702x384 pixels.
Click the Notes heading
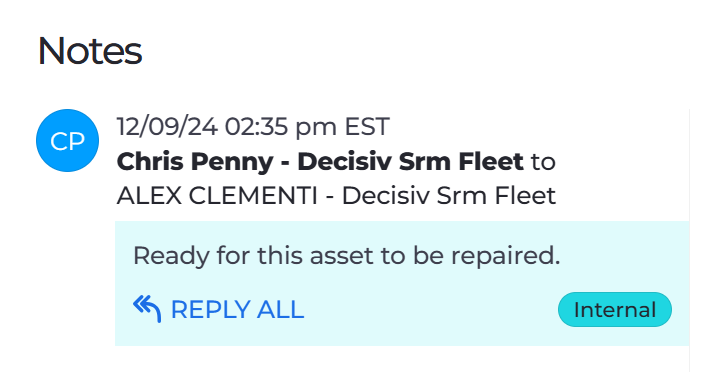90,51
